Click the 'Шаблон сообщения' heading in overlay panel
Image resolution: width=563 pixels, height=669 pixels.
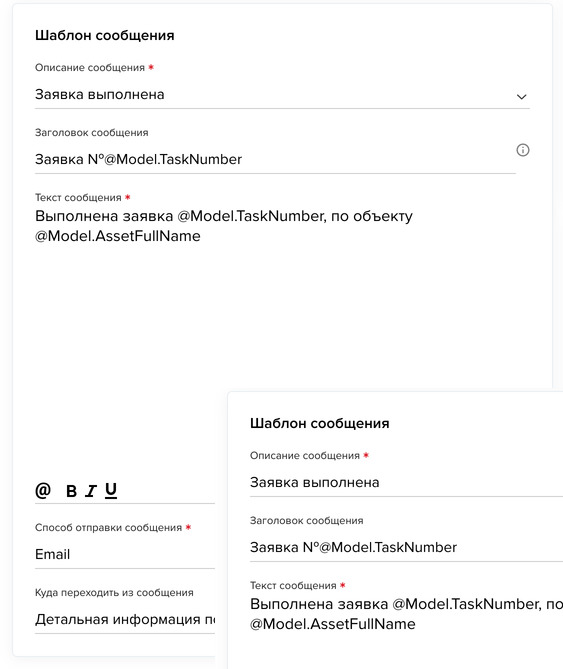[319, 423]
